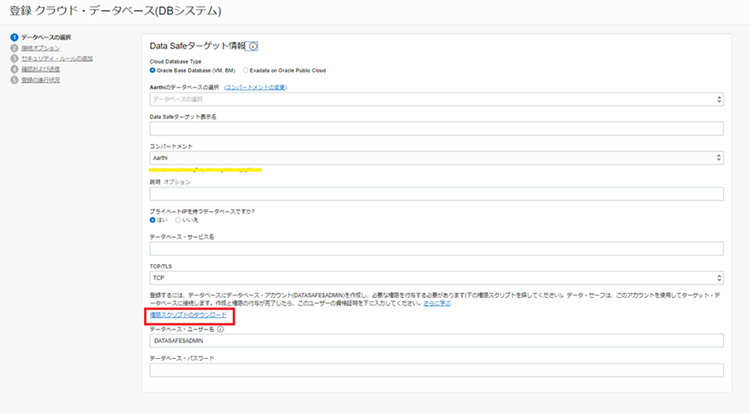
Task: Click info icon next to データベース・ユーザー名
Action: click(x=220, y=329)
